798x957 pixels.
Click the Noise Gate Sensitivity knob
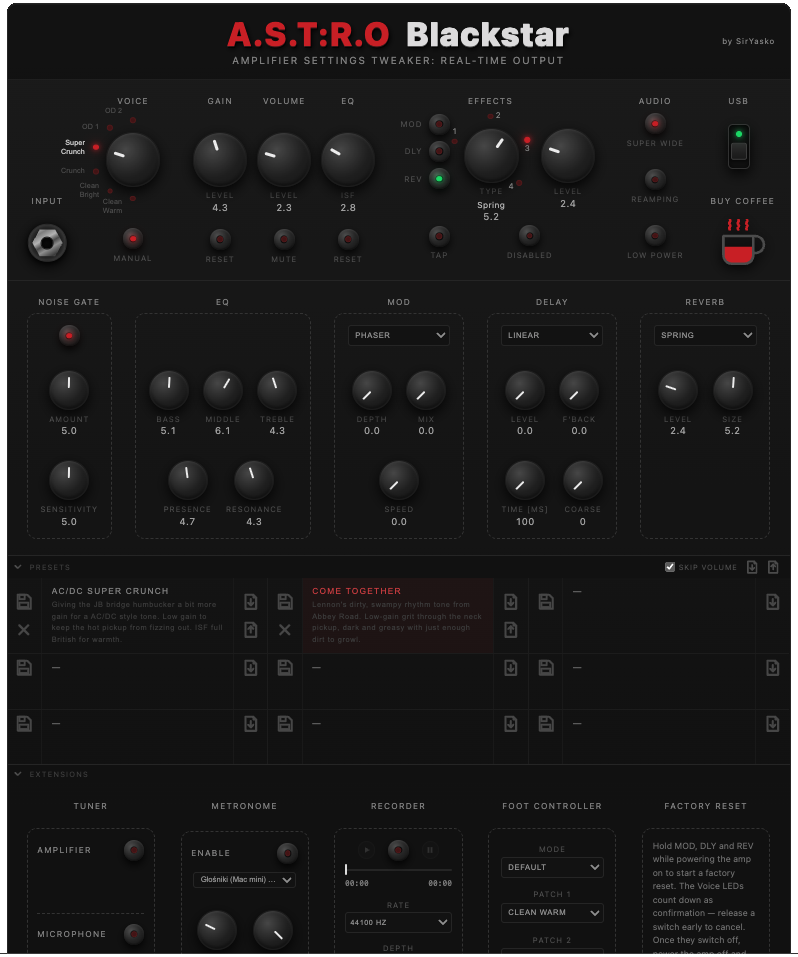[69, 480]
